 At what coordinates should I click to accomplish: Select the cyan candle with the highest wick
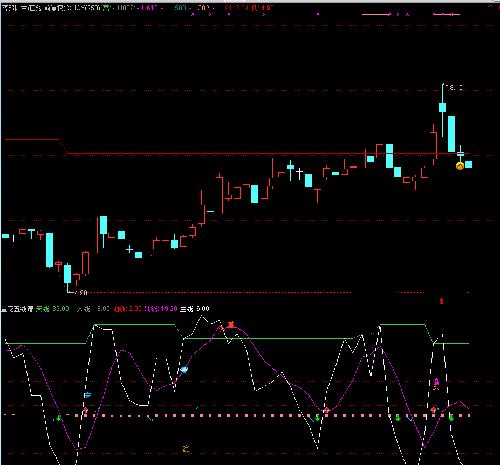pos(443,107)
